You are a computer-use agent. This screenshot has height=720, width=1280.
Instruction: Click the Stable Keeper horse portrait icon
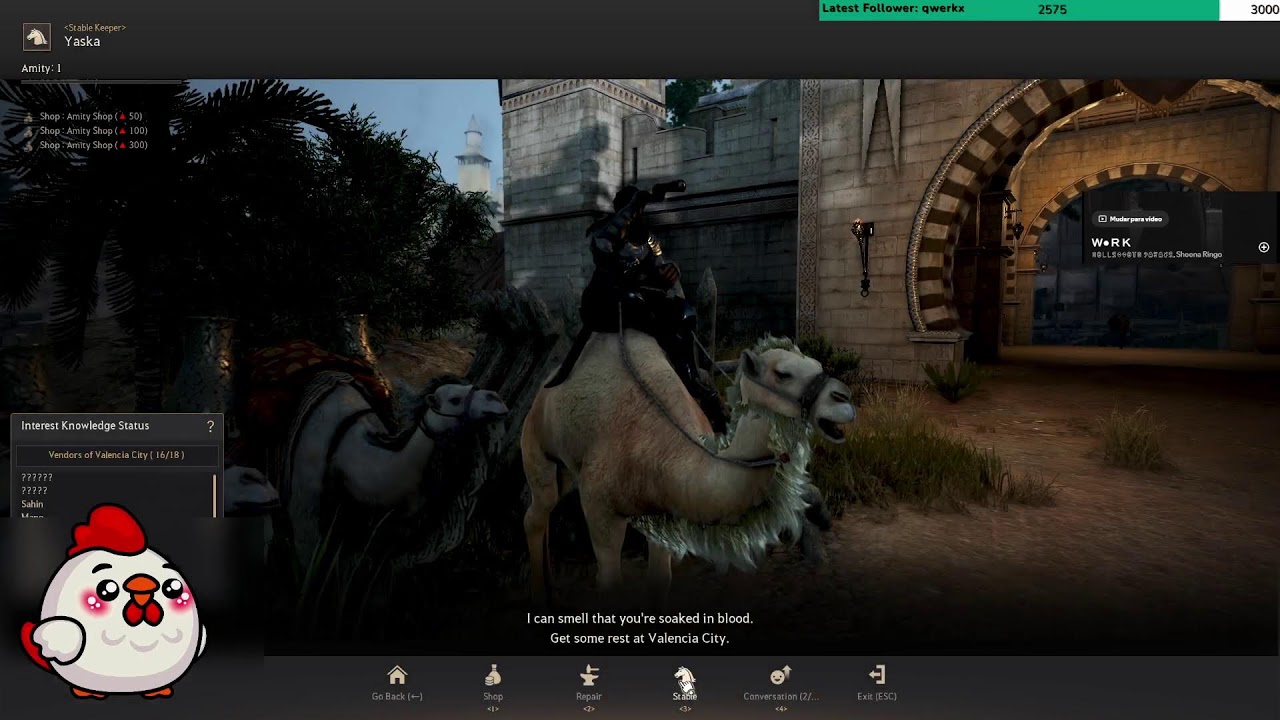[37, 38]
